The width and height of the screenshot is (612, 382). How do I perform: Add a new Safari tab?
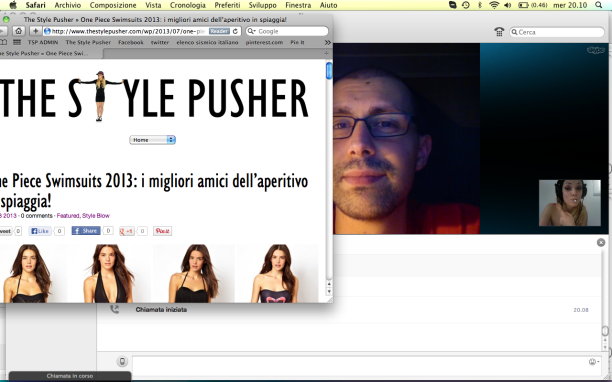click(326, 53)
